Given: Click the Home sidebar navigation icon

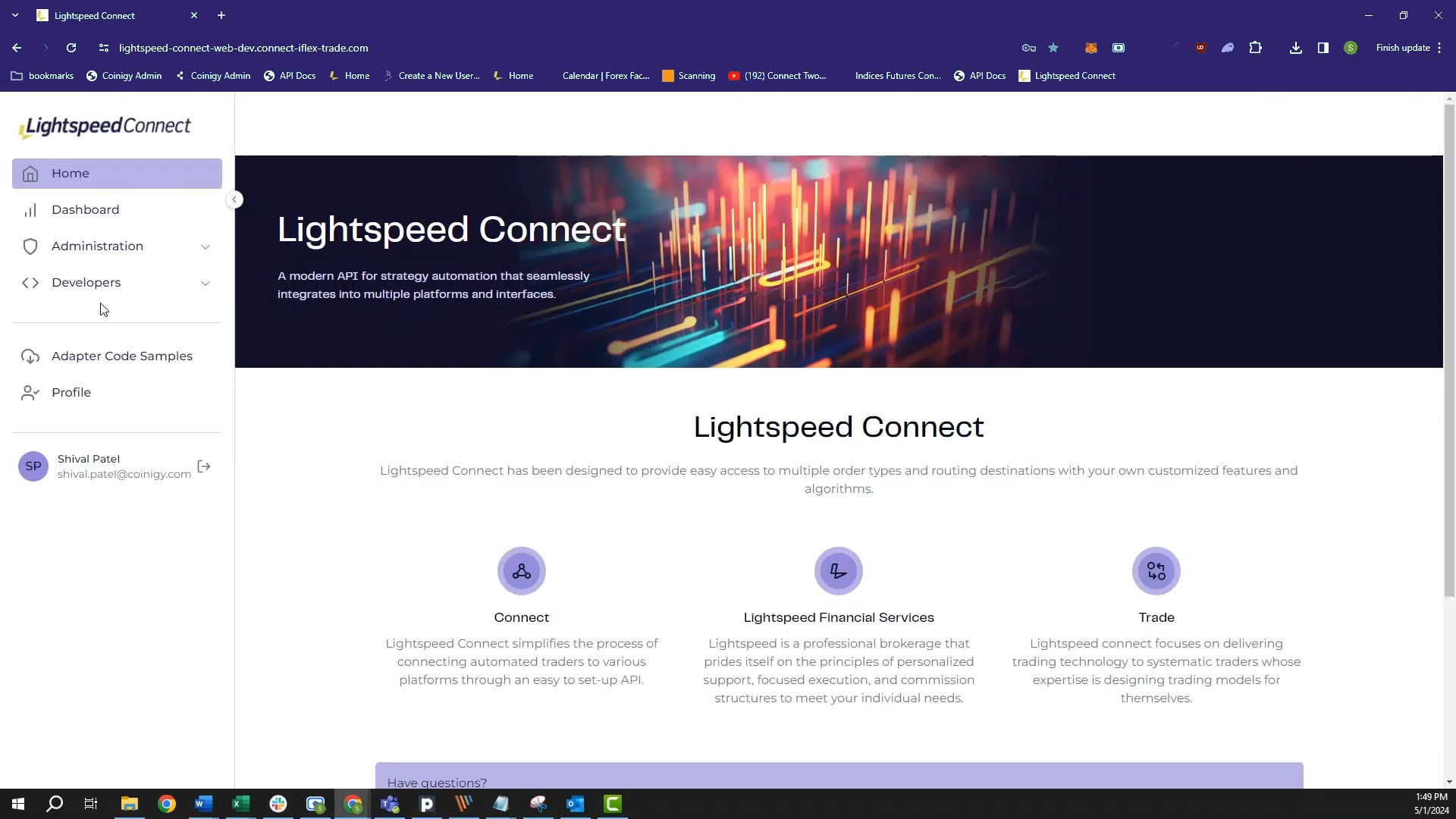Looking at the screenshot, I should point(32,173).
